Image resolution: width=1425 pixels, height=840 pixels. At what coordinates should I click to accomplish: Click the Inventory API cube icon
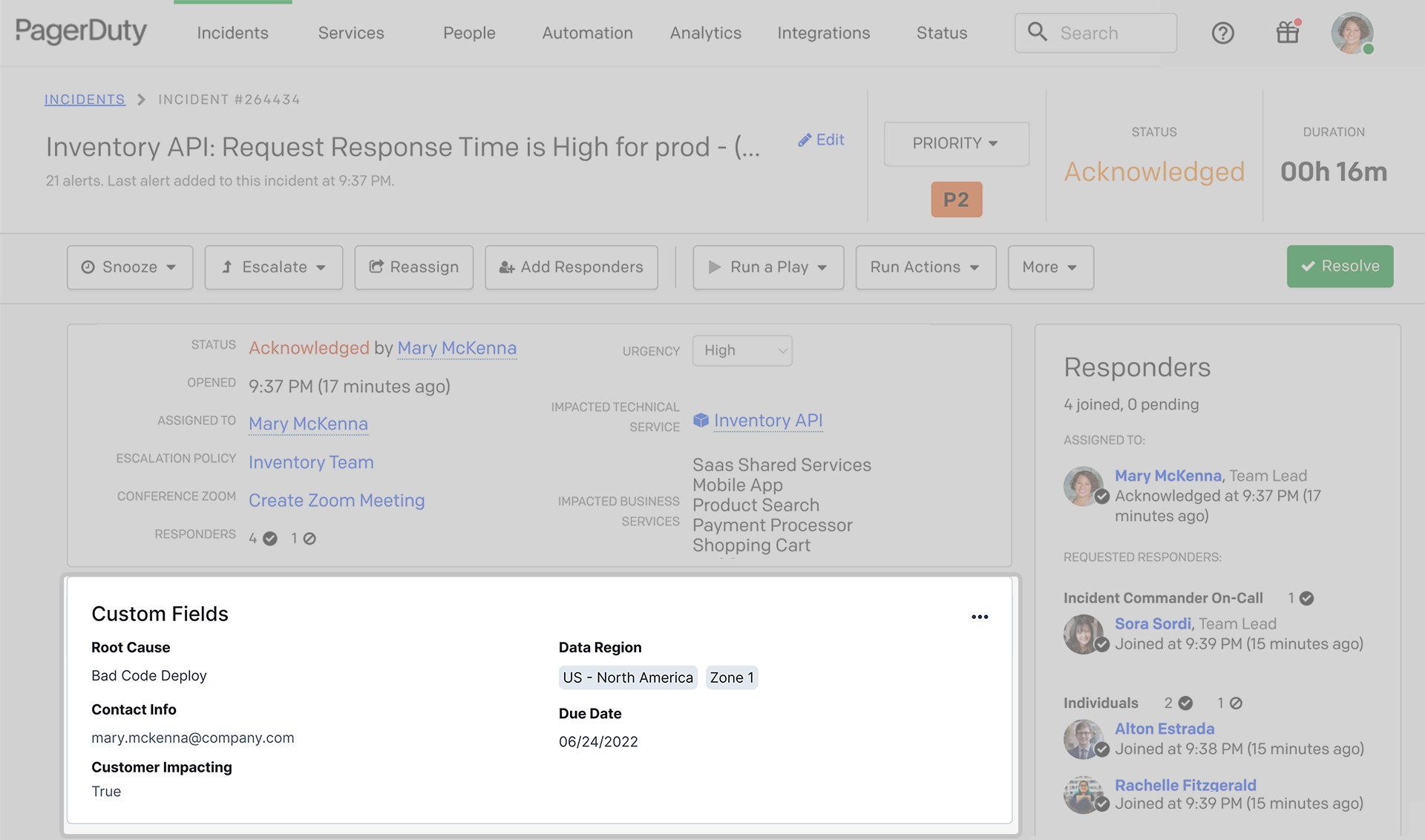(701, 420)
